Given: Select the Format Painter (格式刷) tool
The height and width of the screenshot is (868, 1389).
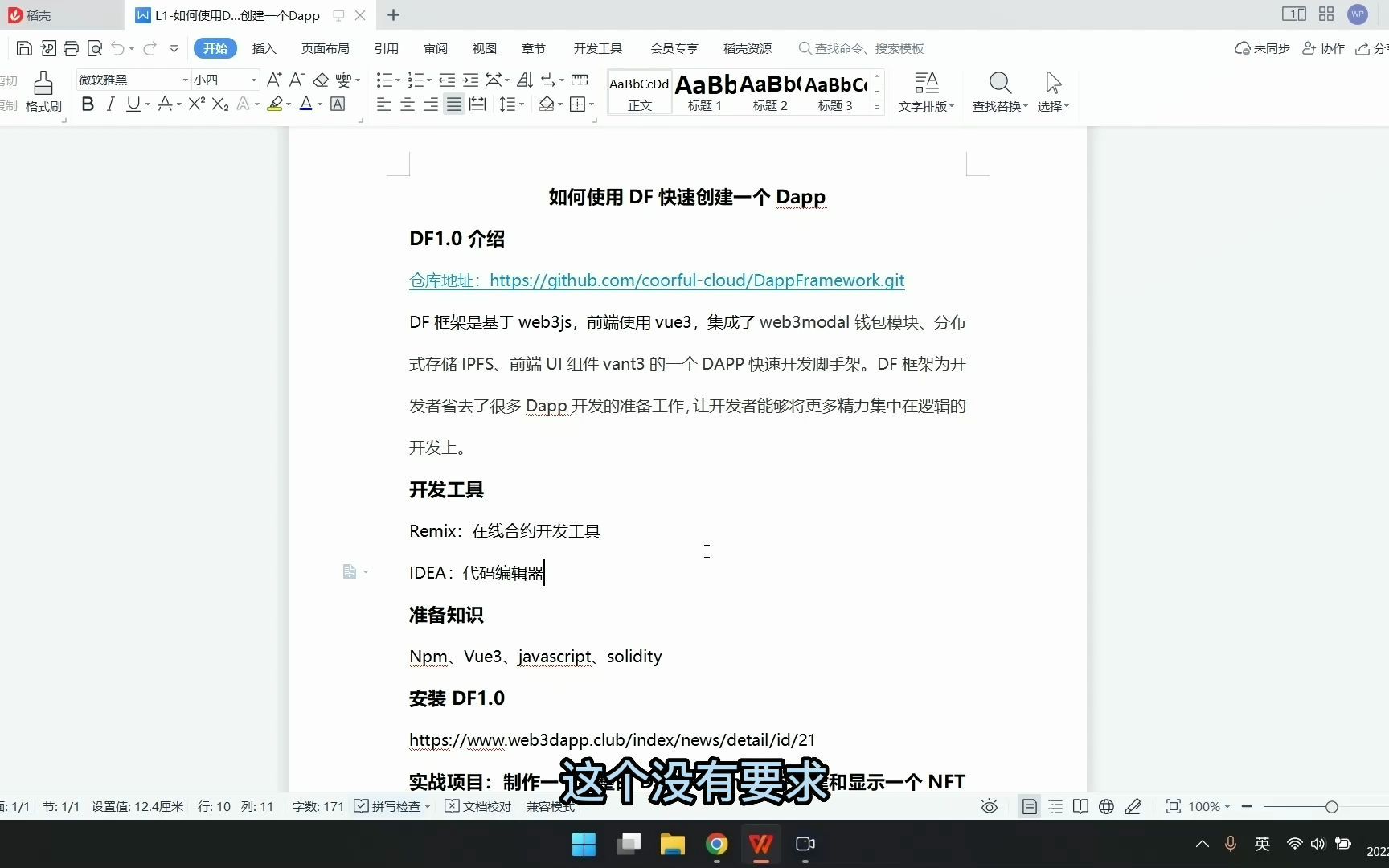Looking at the screenshot, I should (x=43, y=92).
